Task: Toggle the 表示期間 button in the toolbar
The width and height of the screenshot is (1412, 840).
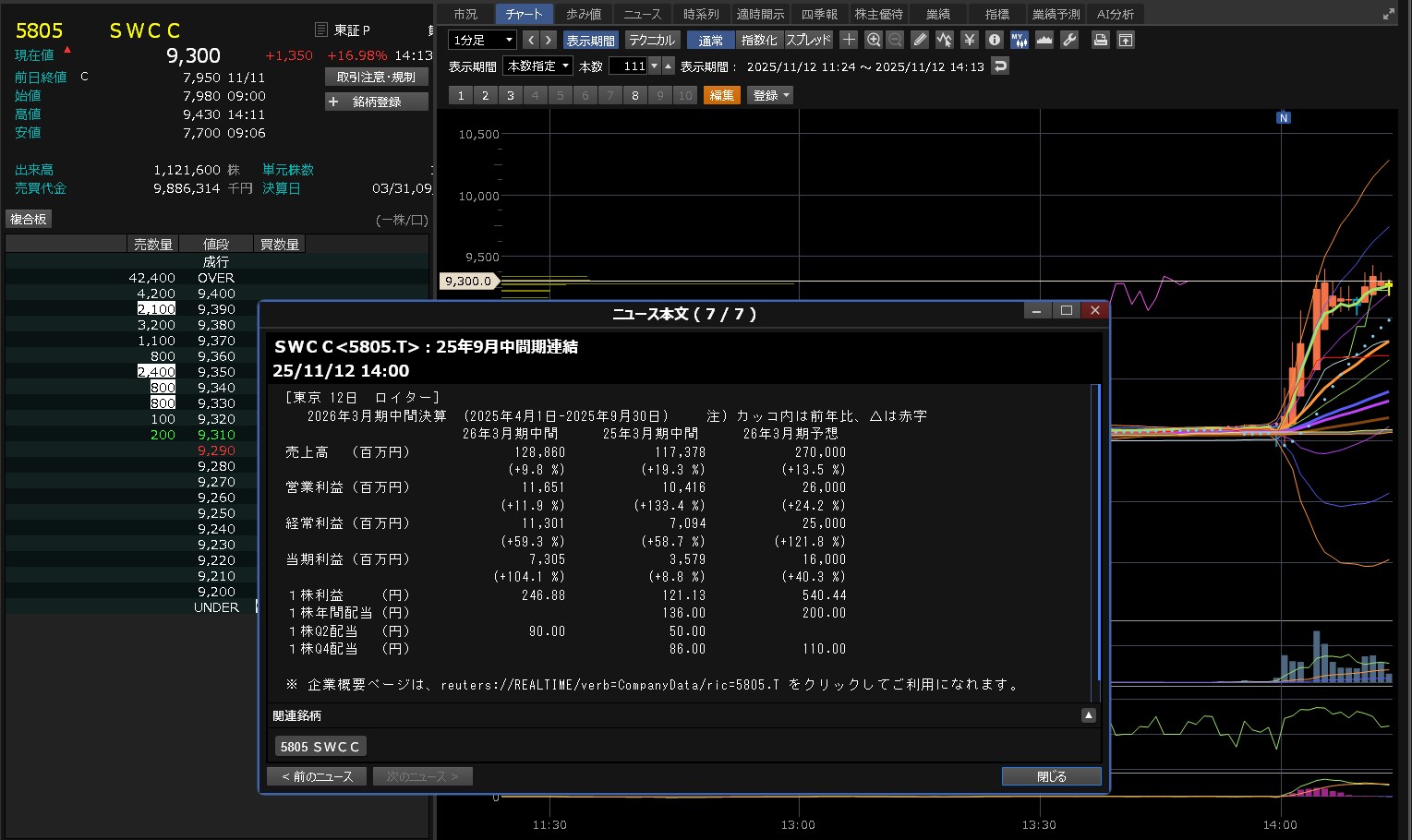Action: coord(590,40)
